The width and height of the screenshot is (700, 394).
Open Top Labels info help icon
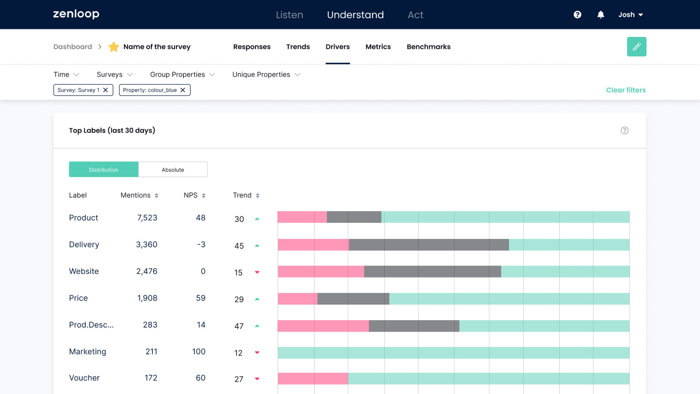tap(624, 130)
